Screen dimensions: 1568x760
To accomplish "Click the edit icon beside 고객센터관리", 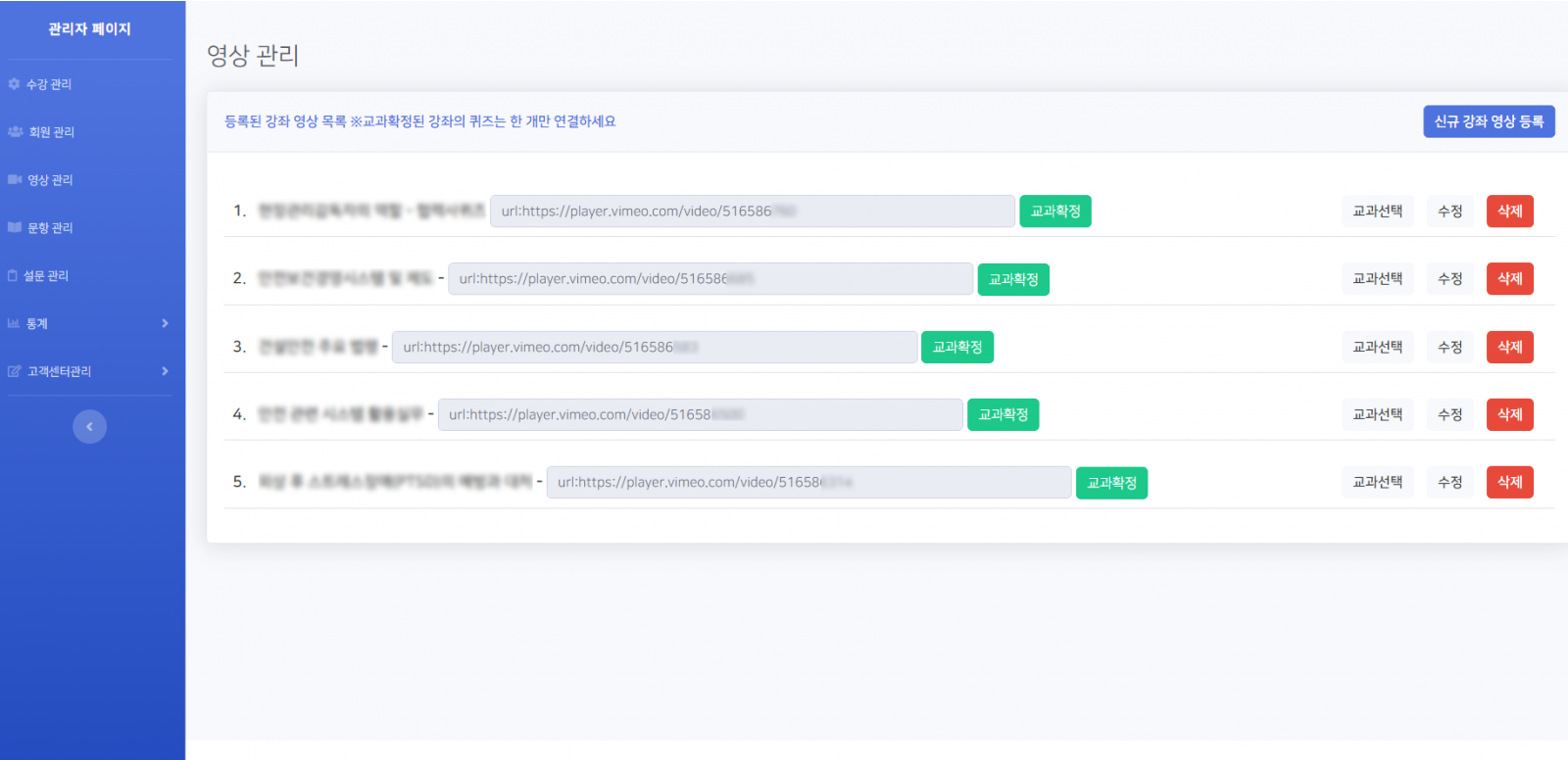I will pyautogui.click(x=15, y=371).
